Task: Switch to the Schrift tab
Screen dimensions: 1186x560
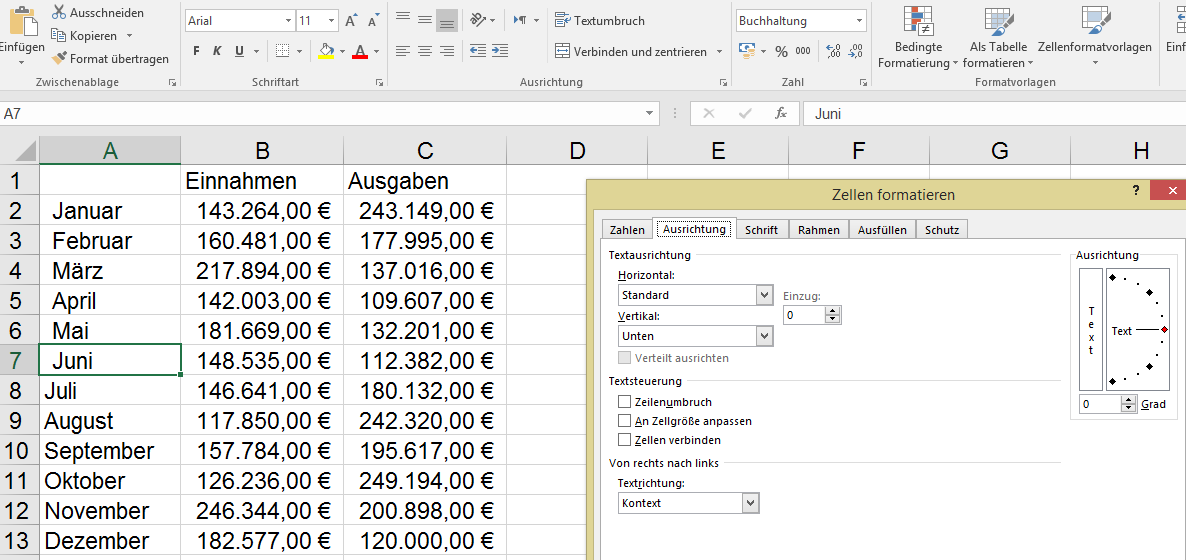Action: tap(761, 230)
